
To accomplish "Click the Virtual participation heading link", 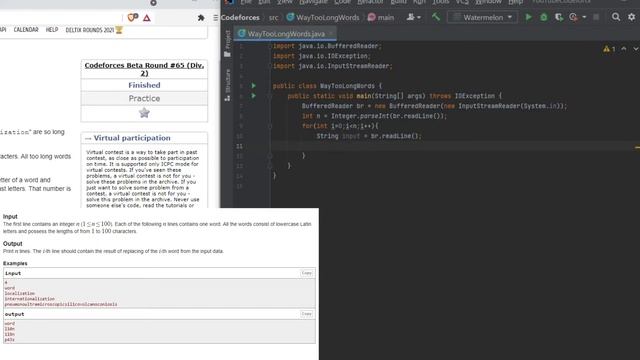I will click(132, 138).
